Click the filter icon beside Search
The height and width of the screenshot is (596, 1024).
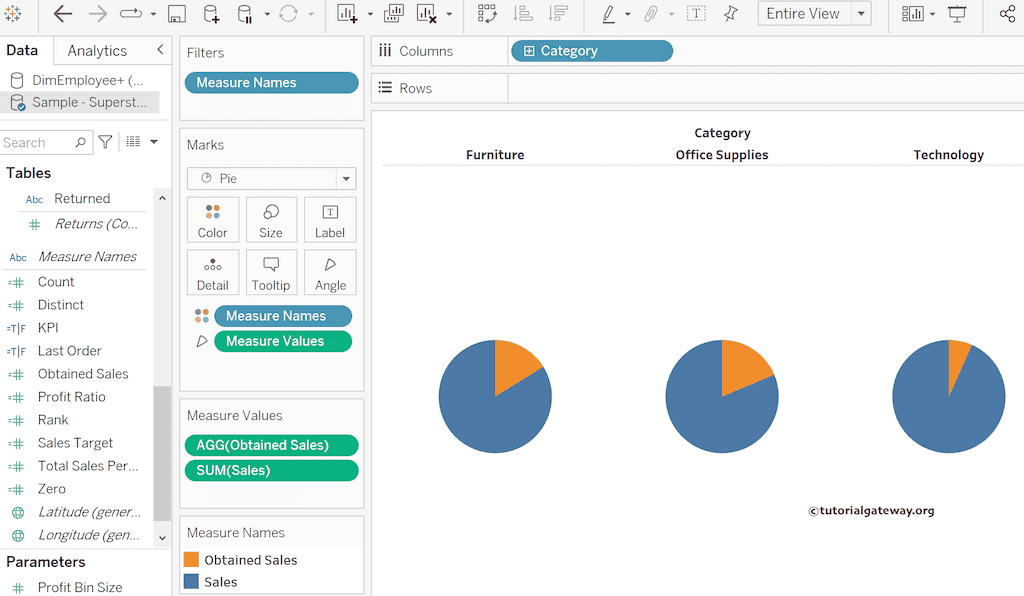(x=105, y=142)
